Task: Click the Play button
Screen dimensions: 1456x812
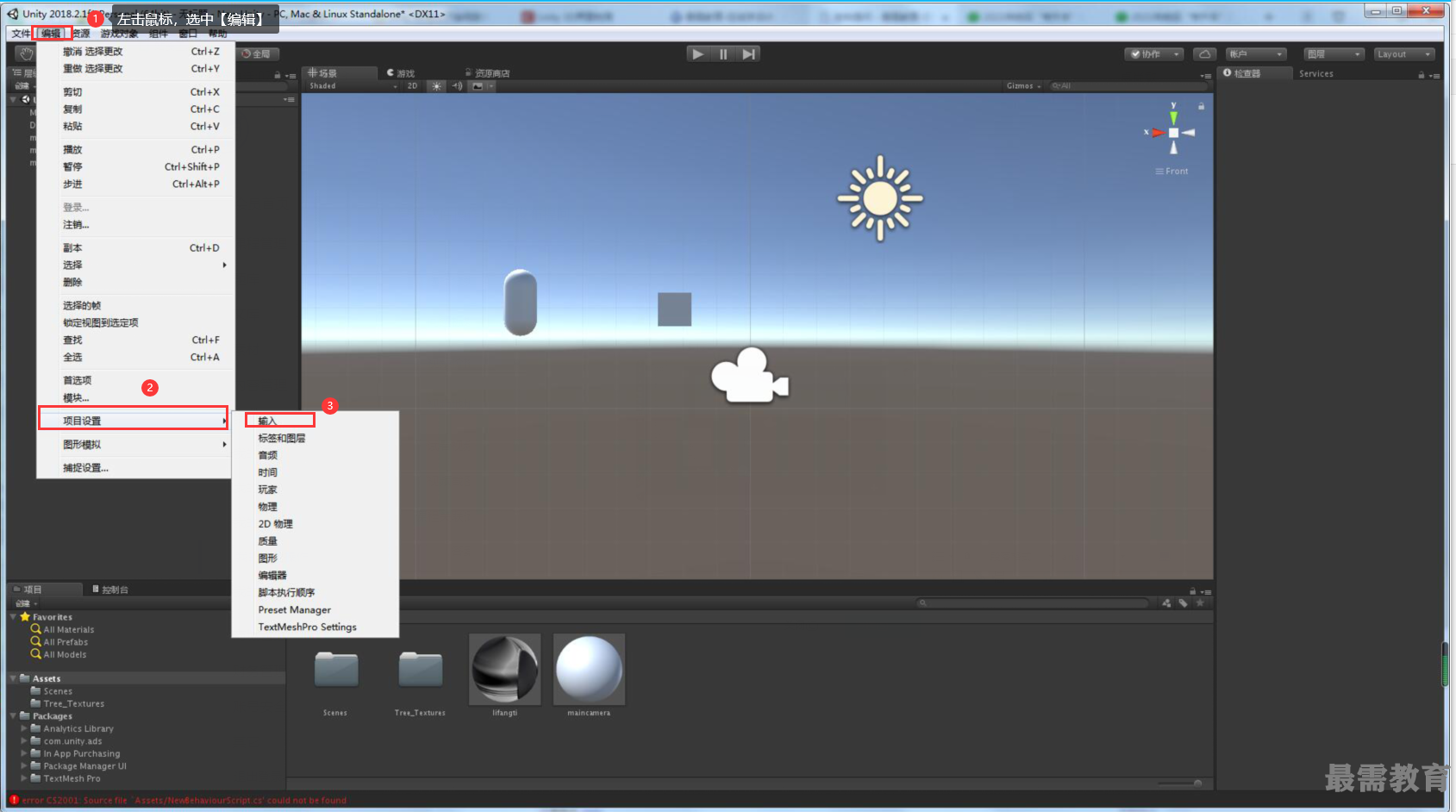Action: click(x=697, y=53)
